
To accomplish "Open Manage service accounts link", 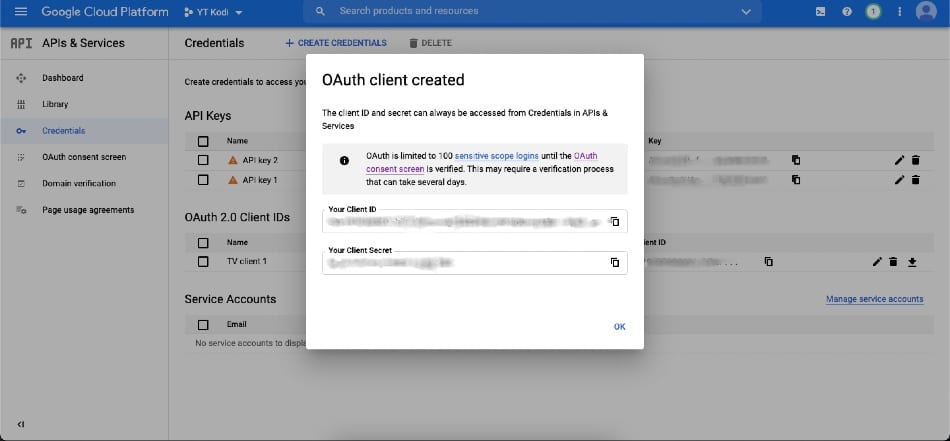I will pyautogui.click(x=874, y=299).
